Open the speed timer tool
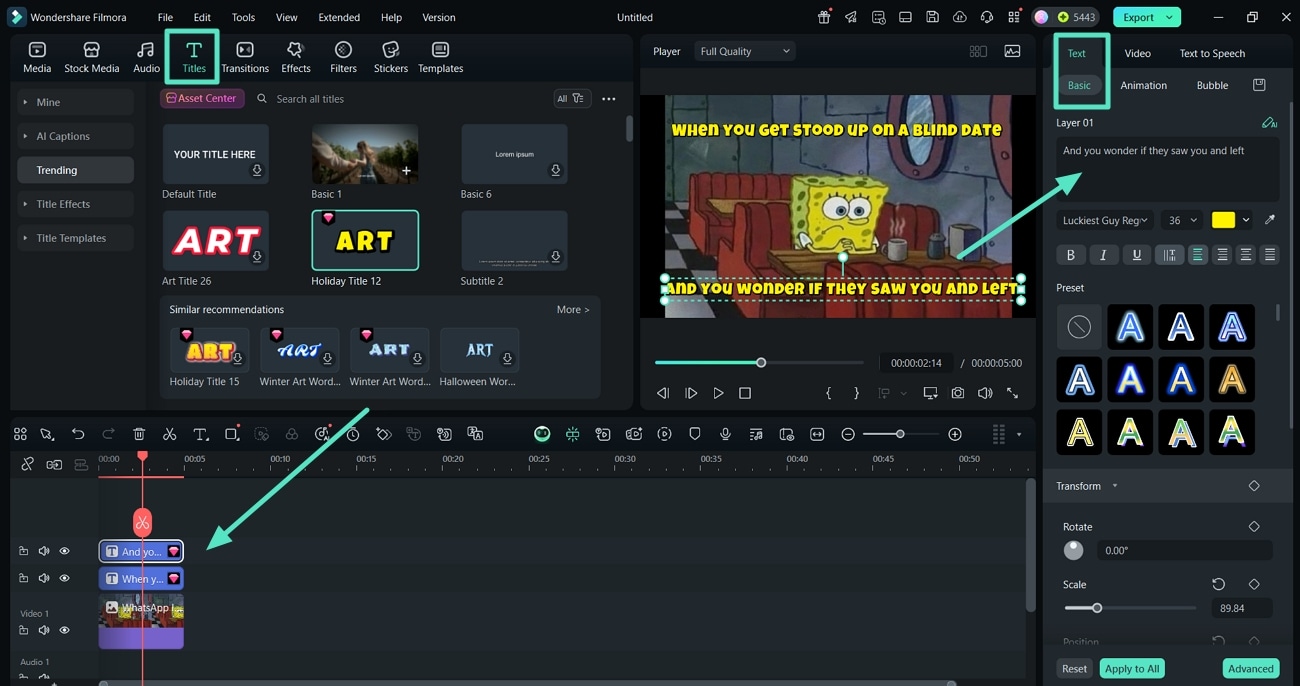The image size is (1300, 686). (x=353, y=434)
